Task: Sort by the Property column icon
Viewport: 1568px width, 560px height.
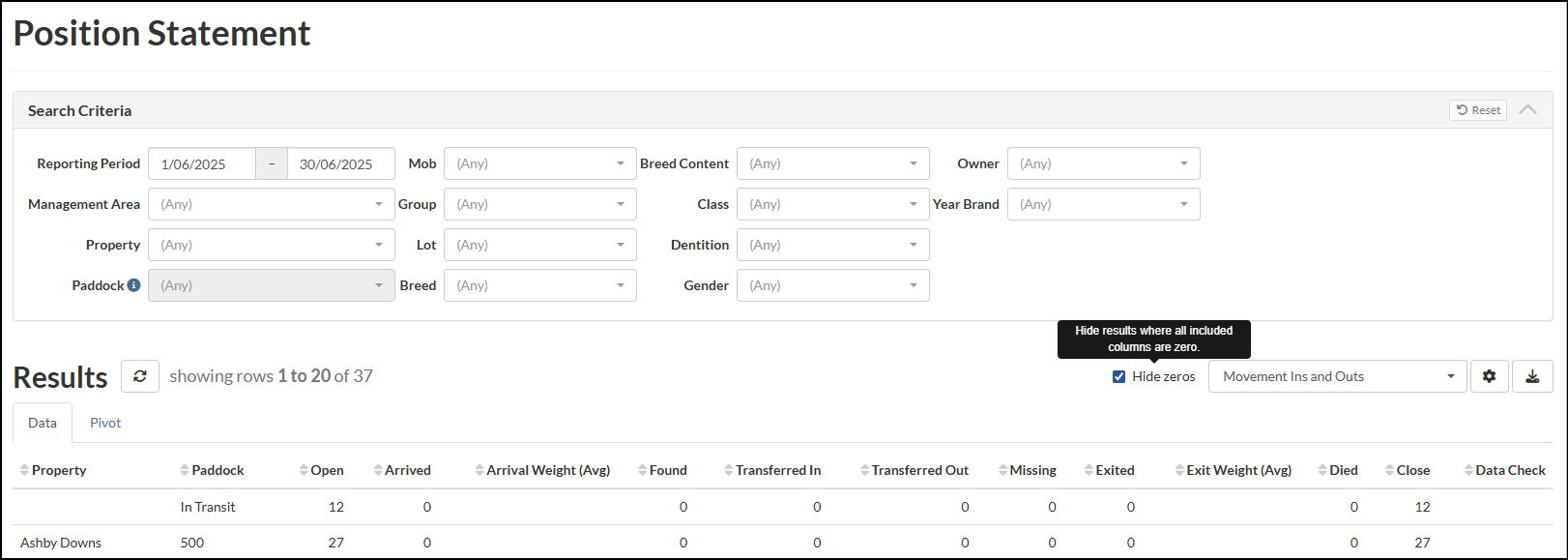Action: point(25,470)
